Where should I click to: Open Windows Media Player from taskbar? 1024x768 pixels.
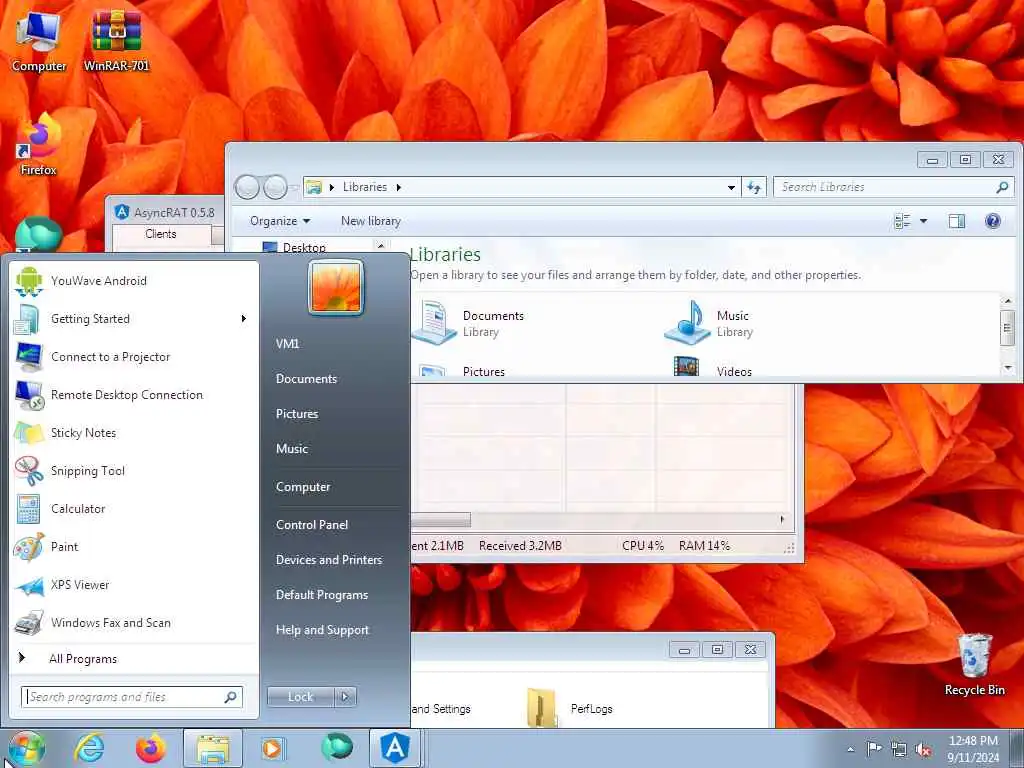pyautogui.click(x=272, y=748)
